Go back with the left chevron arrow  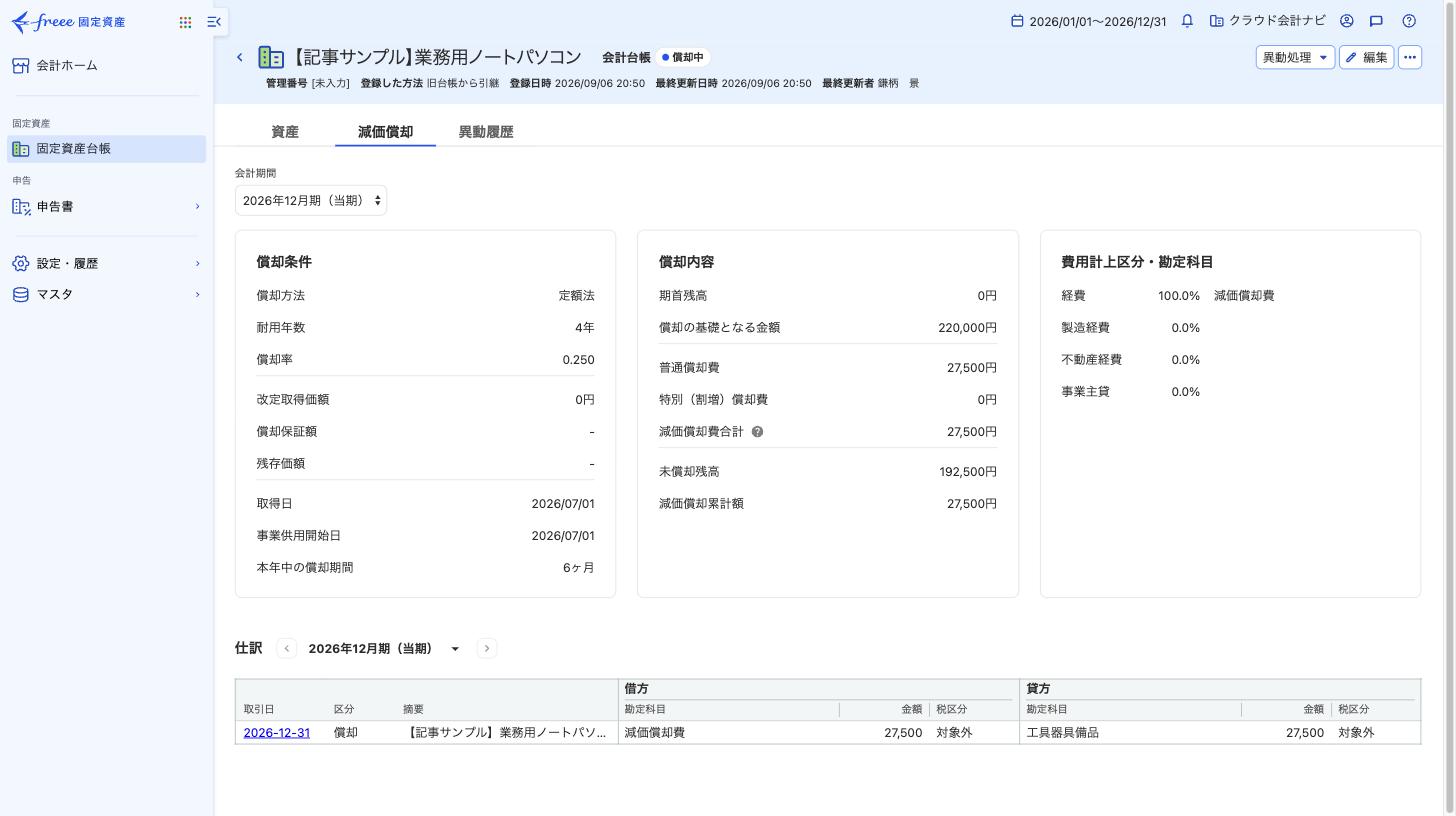tap(240, 57)
